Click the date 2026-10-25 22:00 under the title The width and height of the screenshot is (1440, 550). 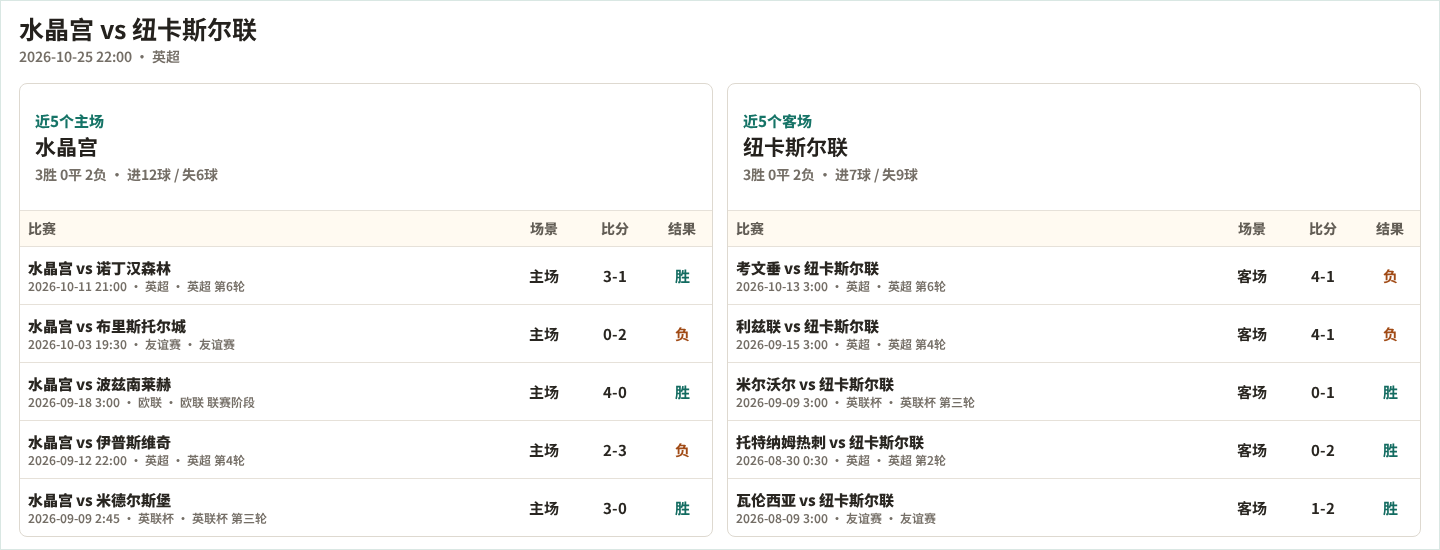[75, 57]
